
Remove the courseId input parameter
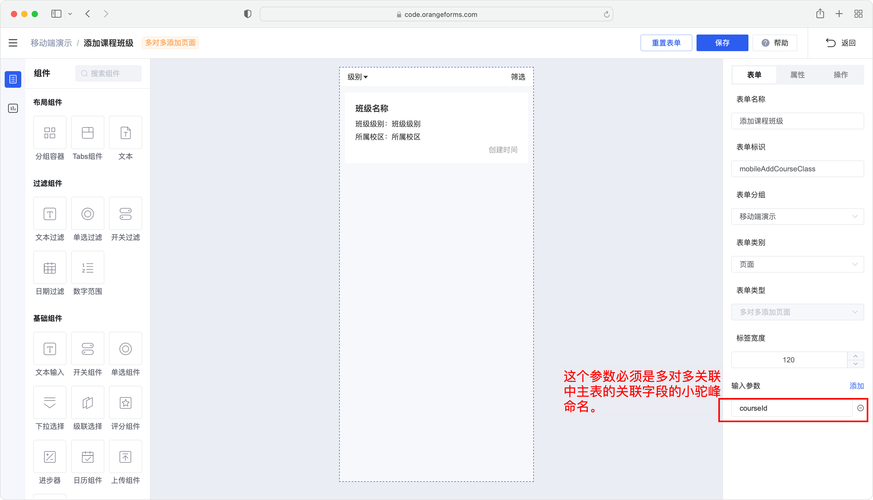(x=860, y=408)
